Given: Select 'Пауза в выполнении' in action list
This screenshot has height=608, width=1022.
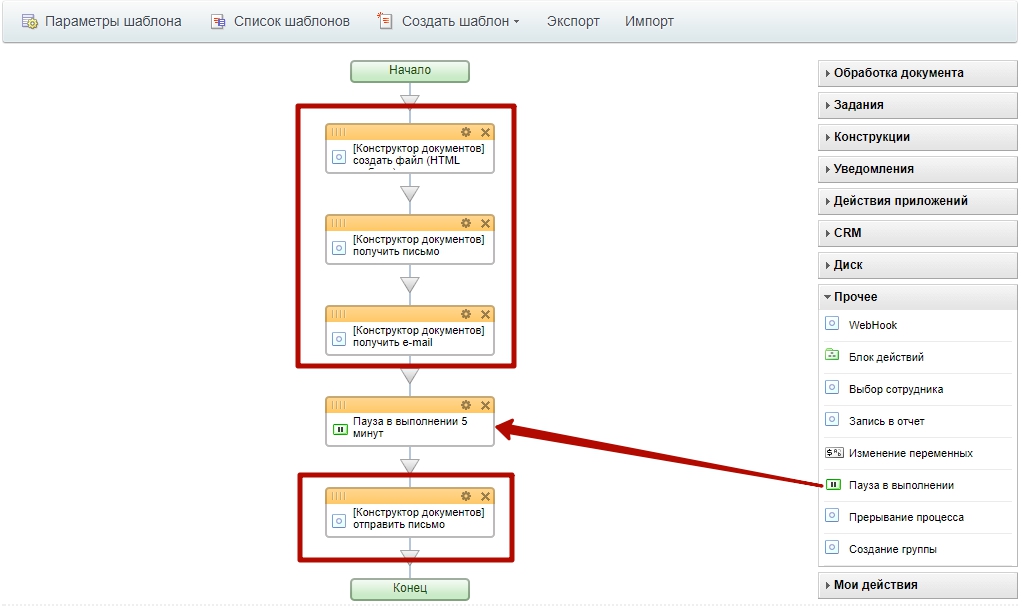Looking at the screenshot, I should (x=900, y=485).
